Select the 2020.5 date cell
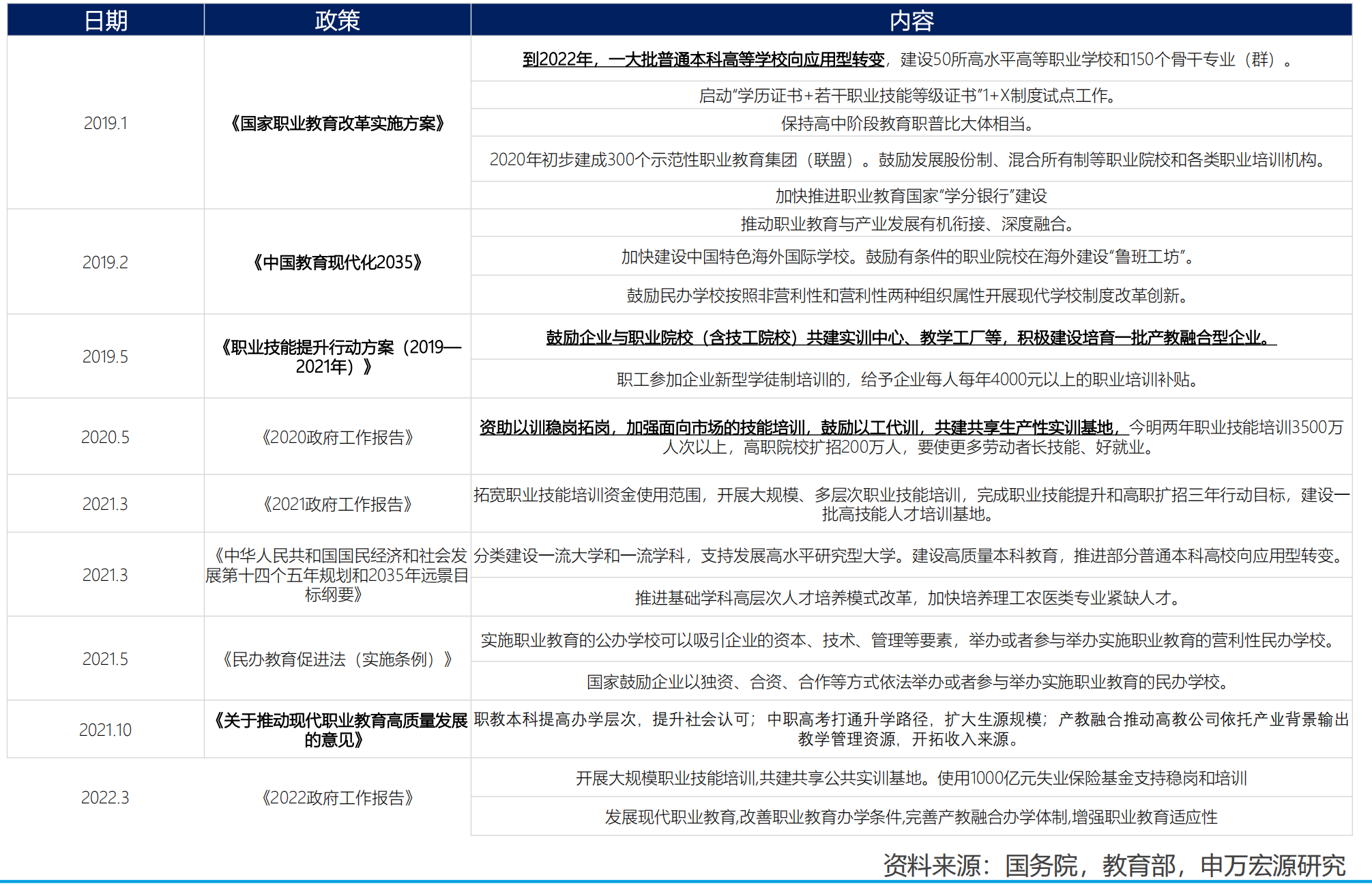The width and height of the screenshot is (1372, 886). tap(106, 438)
